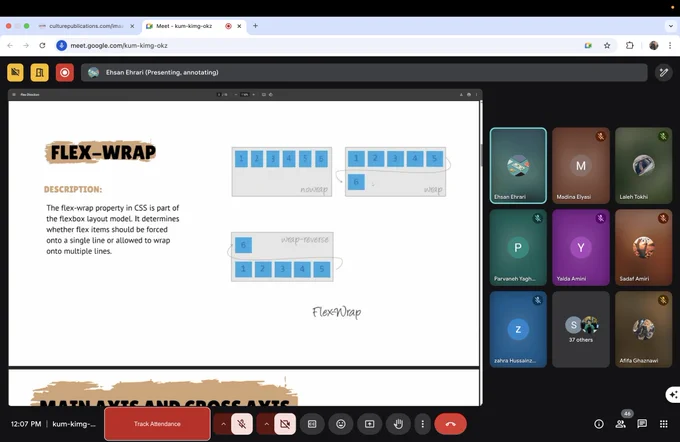Reload the Meet page
The width and height of the screenshot is (680, 442).
42,45
